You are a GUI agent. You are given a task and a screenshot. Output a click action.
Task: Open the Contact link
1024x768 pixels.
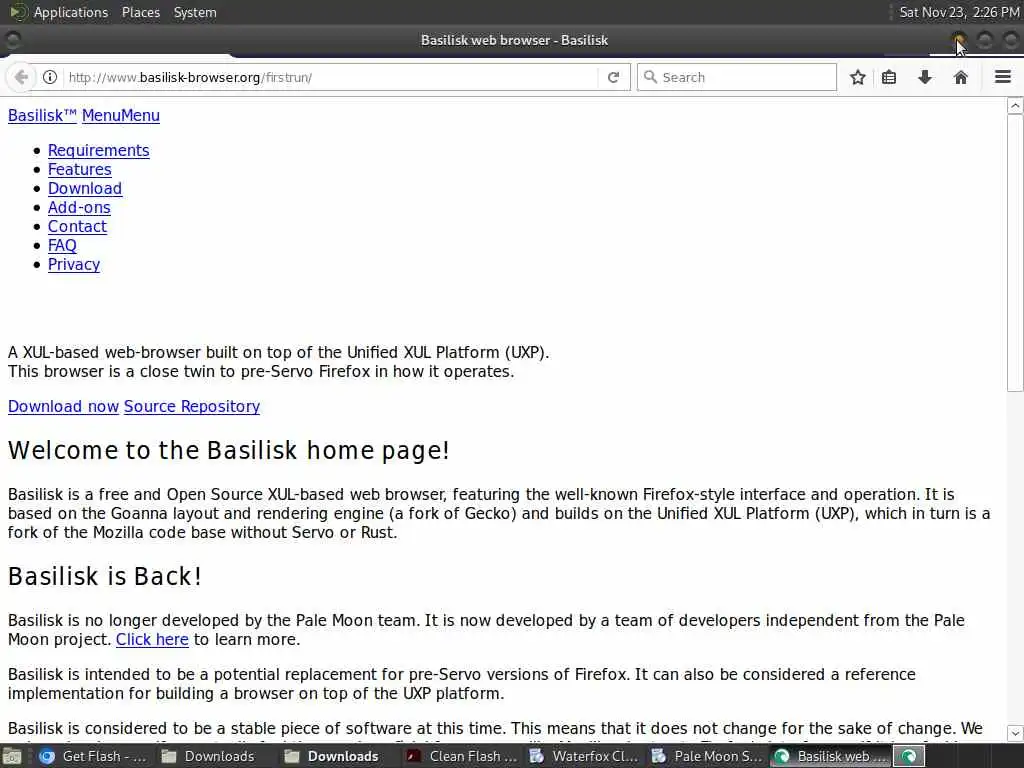click(x=77, y=226)
